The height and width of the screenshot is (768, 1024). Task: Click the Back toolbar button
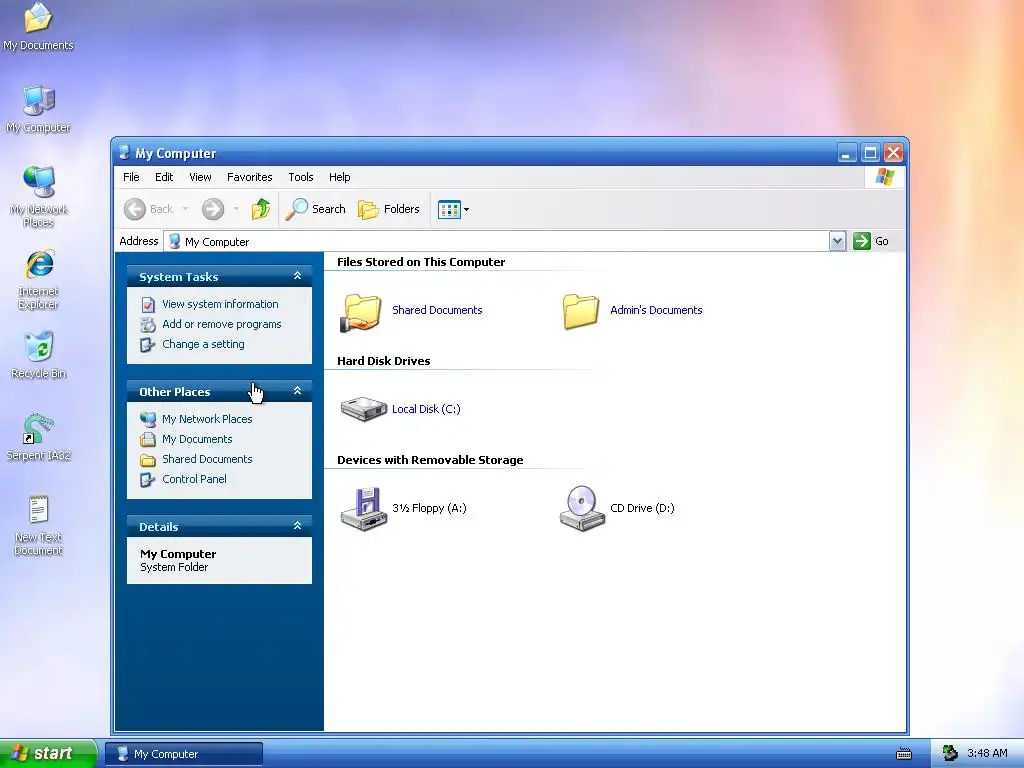pos(149,209)
